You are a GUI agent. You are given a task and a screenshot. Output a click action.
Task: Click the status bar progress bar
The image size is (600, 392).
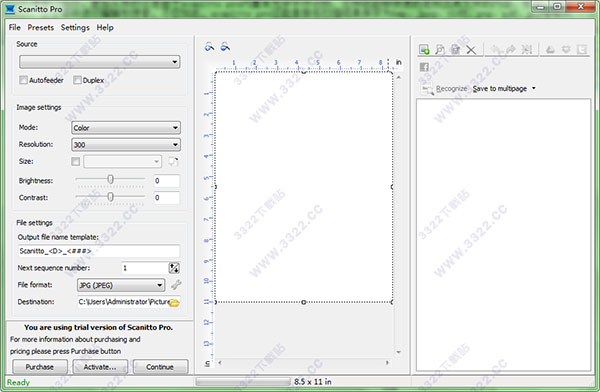[x=243, y=382]
